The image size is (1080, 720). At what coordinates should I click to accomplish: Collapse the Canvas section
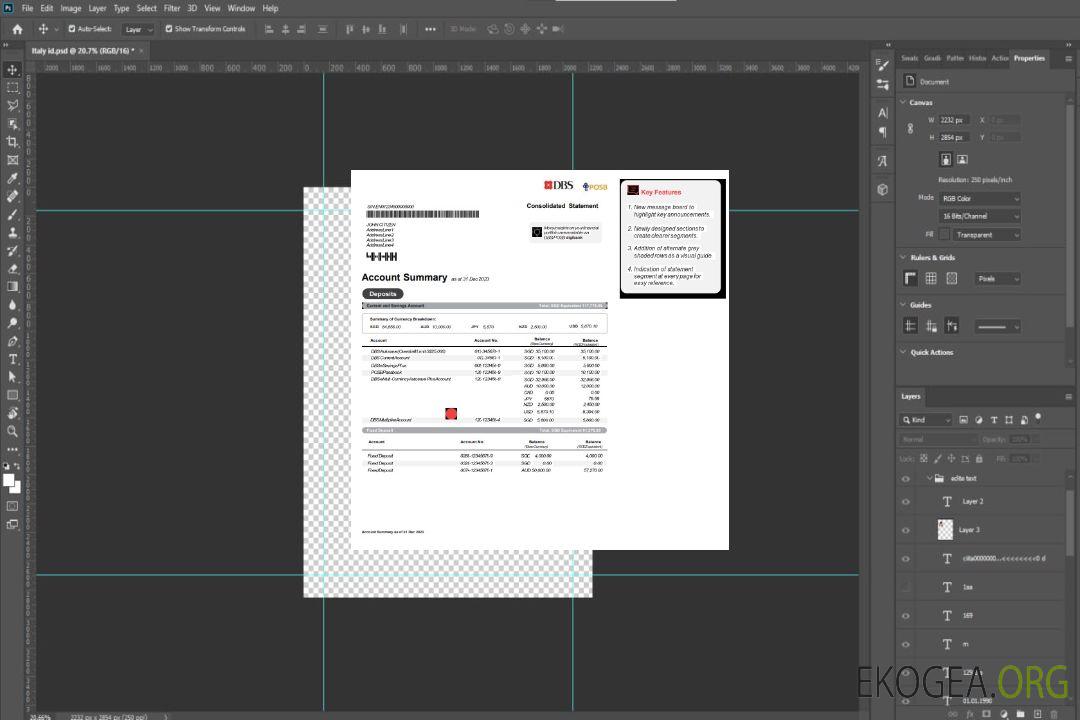pos(903,102)
